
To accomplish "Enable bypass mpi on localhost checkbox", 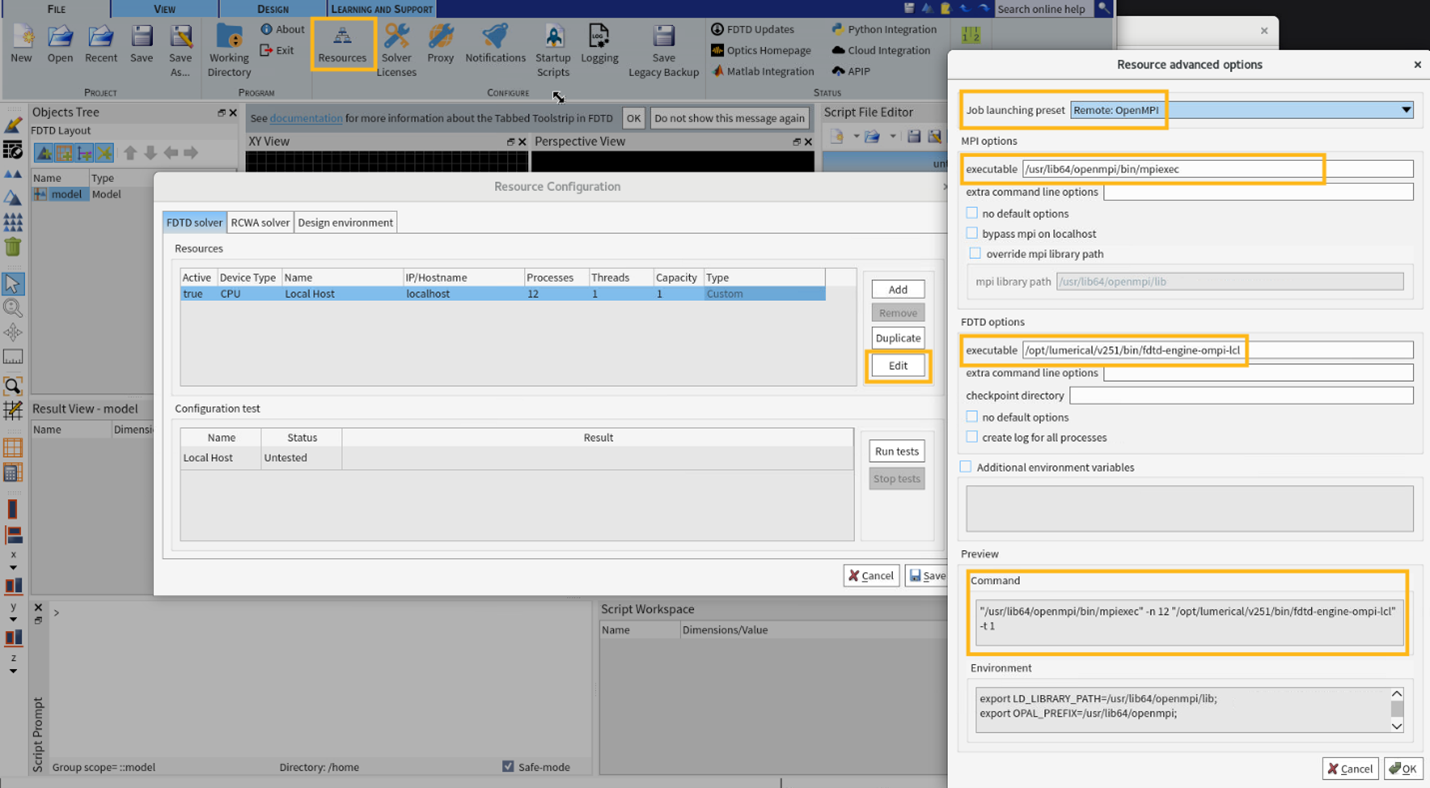I will coord(972,233).
